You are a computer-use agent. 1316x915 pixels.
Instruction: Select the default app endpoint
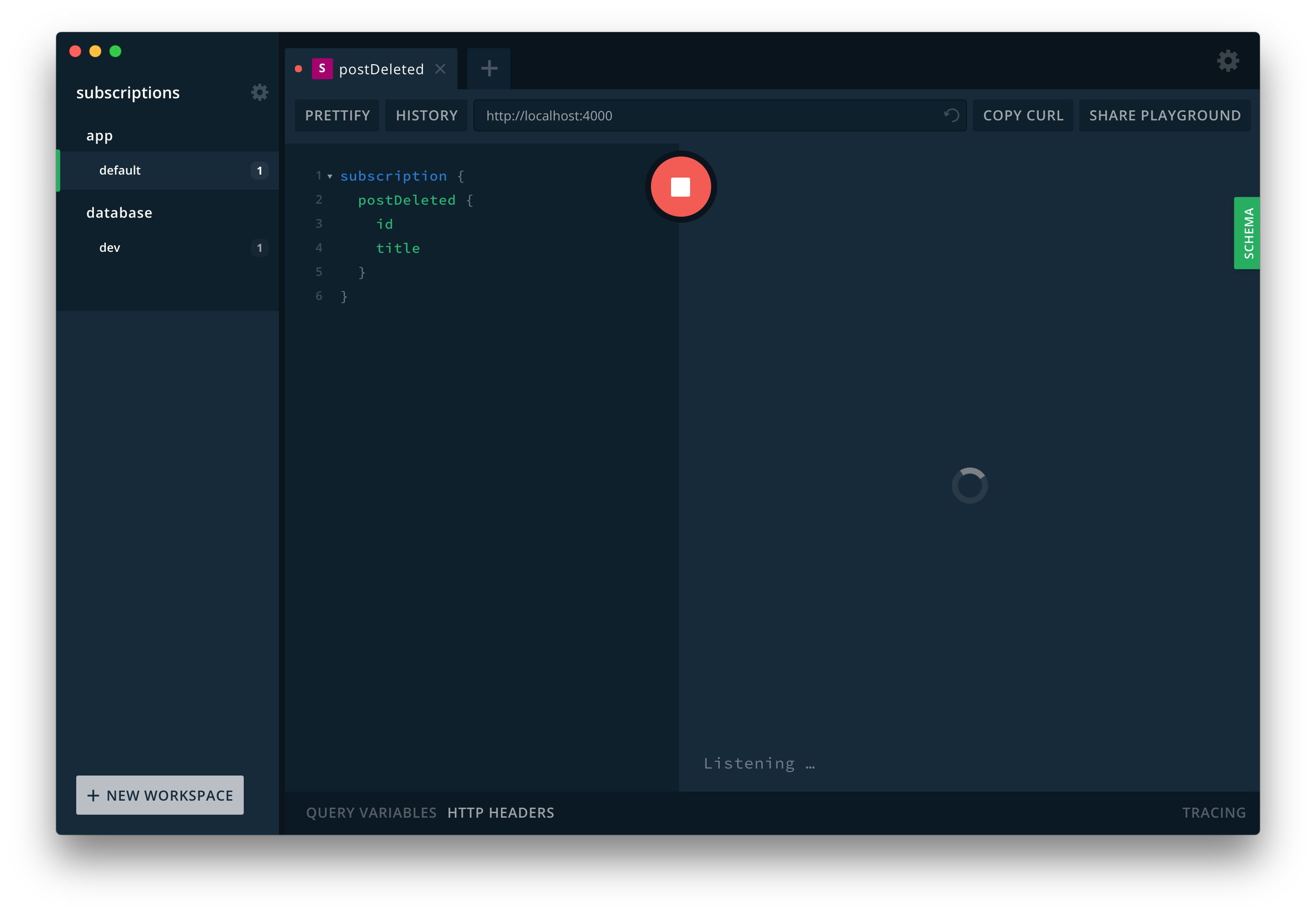(x=120, y=170)
